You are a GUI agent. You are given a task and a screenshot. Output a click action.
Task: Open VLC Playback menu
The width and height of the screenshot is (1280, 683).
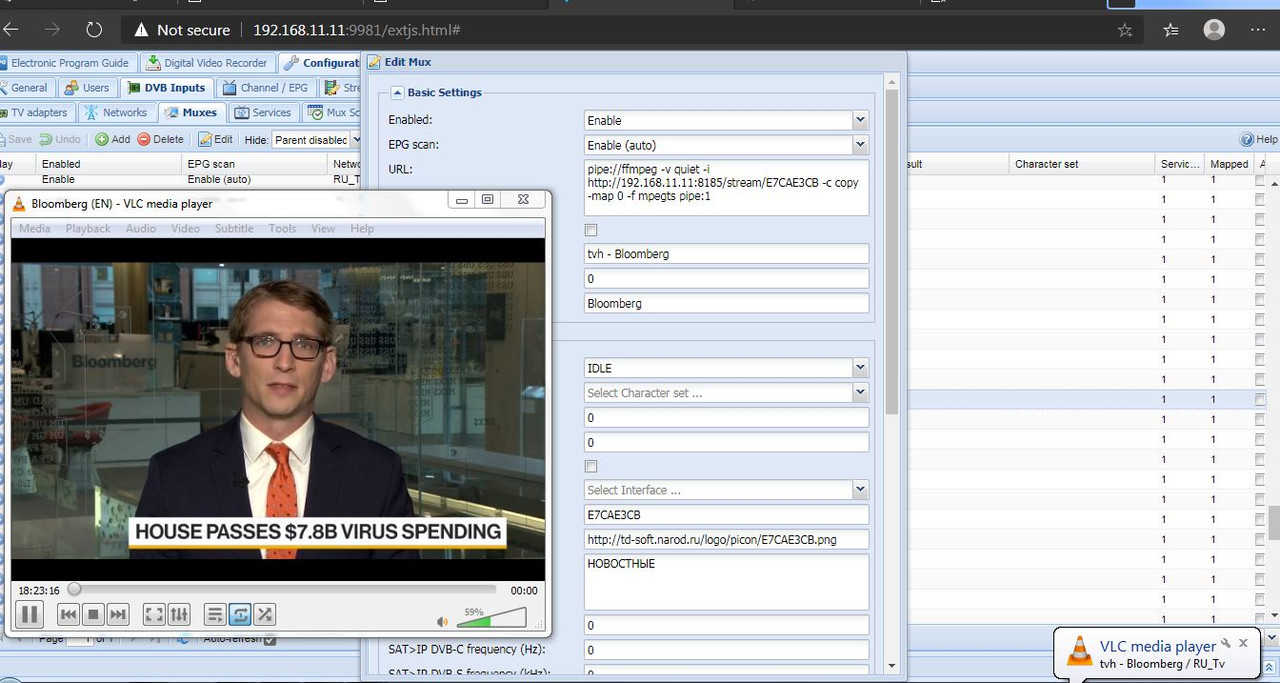click(x=88, y=229)
